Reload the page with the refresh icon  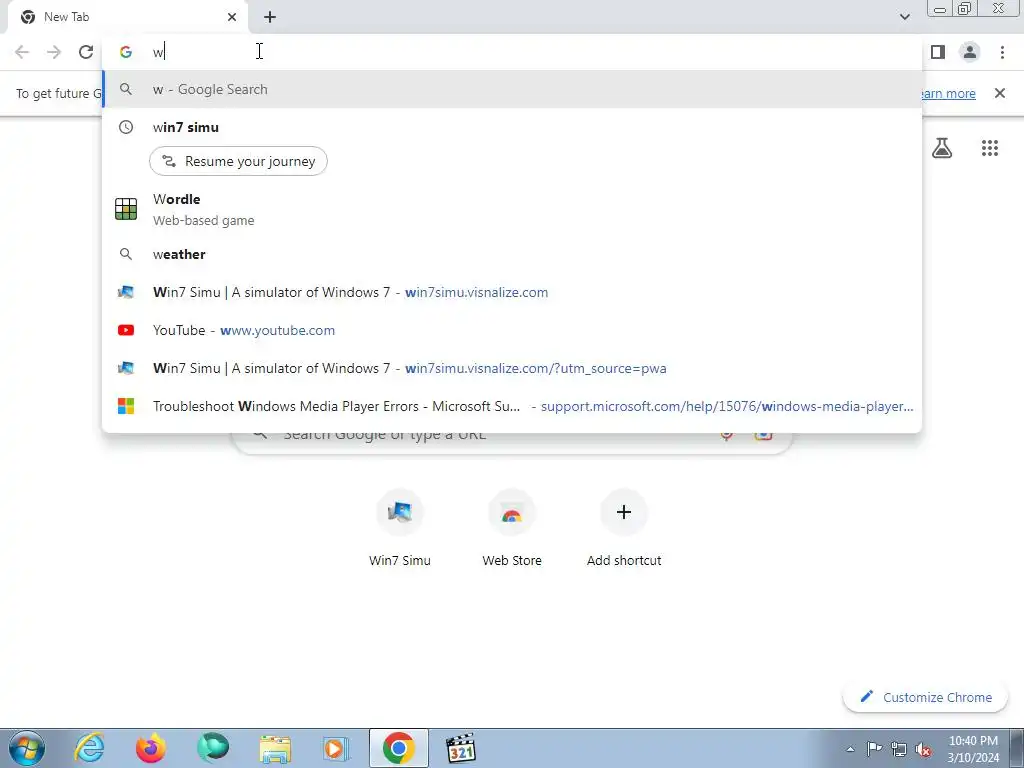coord(86,52)
